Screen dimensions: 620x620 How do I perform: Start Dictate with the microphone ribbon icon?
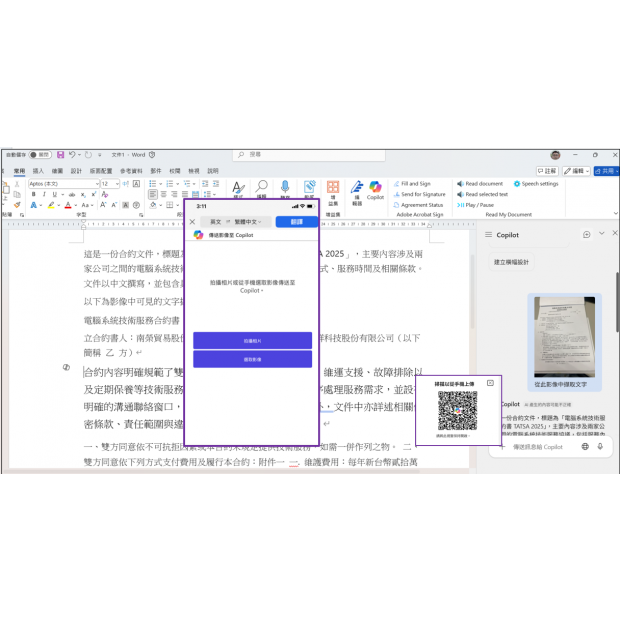[285, 189]
